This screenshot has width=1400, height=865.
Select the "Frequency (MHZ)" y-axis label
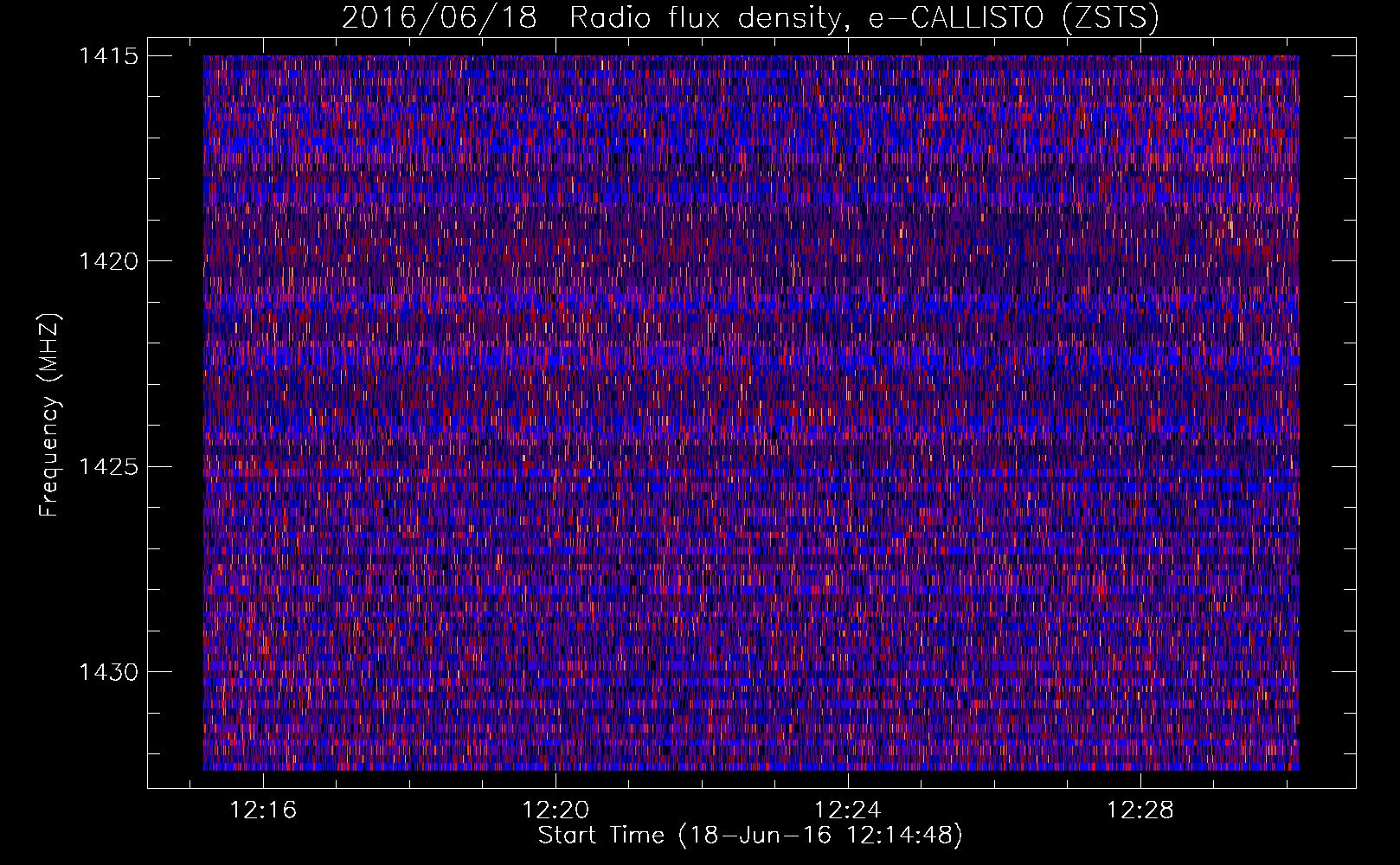coord(50,414)
